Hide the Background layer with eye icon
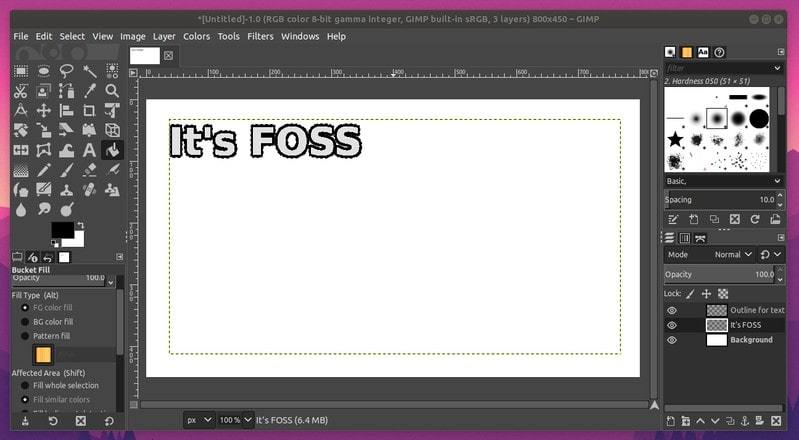The height and width of the screenshot is (440, 799). [x=672, y=340]
